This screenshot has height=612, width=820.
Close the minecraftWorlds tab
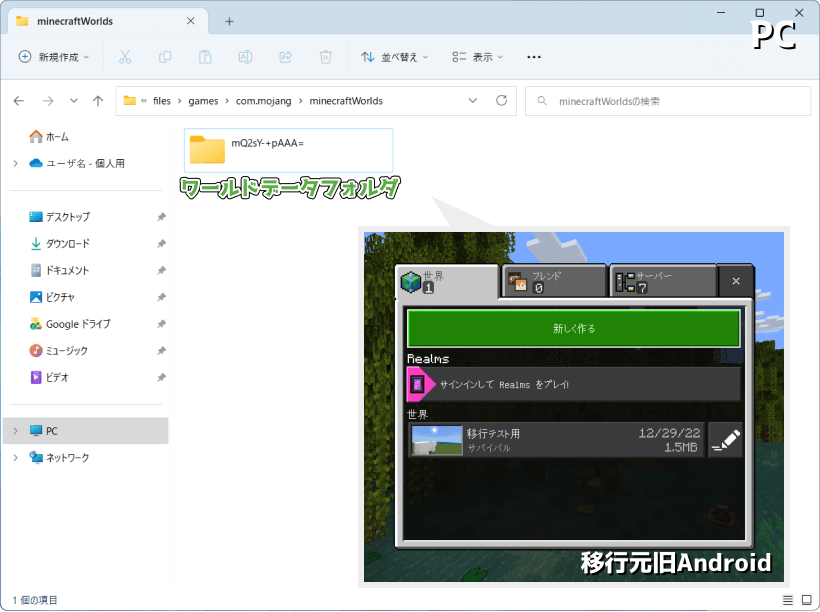[190, 21]
